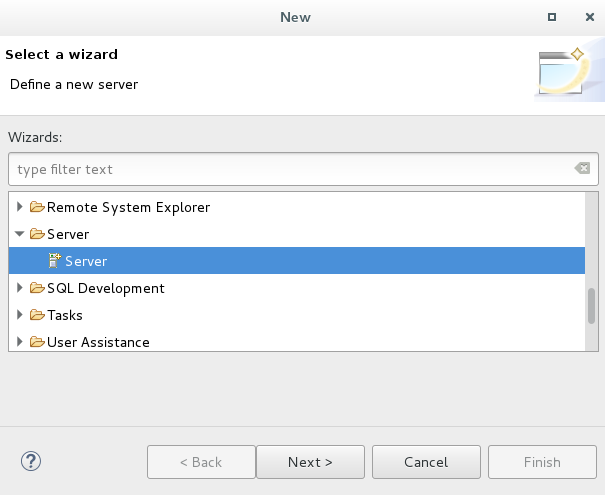Screen dimensions: 605x495
Task: Collapse the Server category node
Action: tap(20, 234)
